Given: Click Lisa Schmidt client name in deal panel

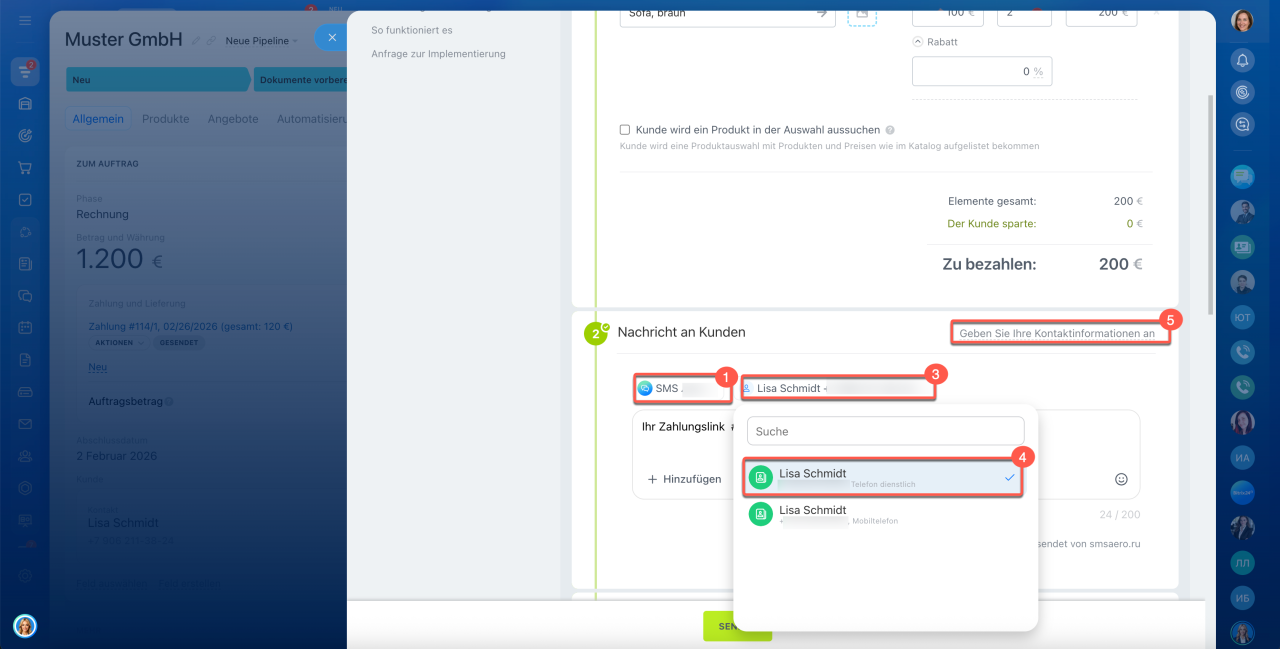Looking at the screenshot, I should coord(123,523).
